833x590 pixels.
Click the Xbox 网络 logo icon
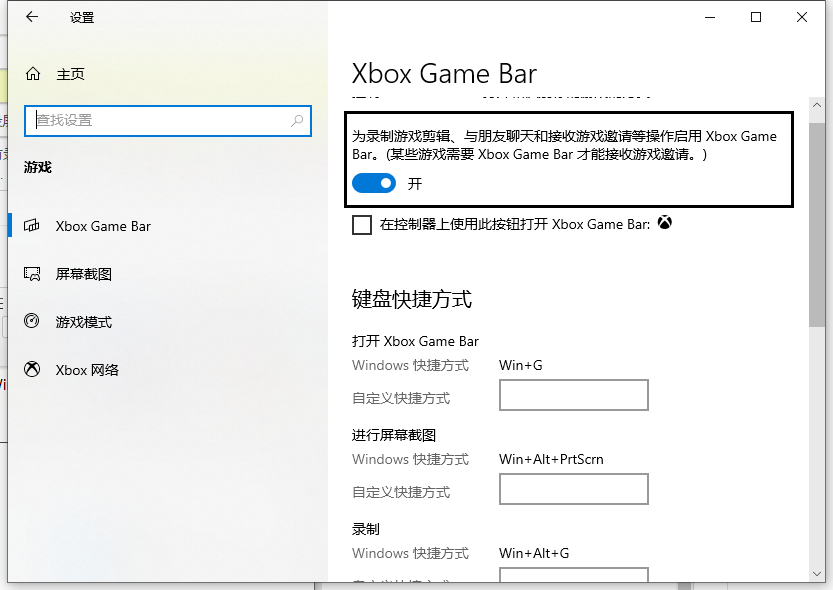point(32,369)
